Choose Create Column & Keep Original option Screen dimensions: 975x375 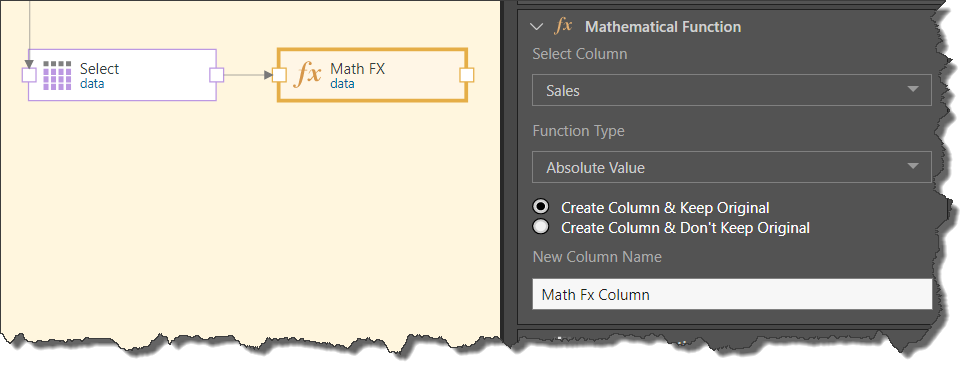click(541, 206)
